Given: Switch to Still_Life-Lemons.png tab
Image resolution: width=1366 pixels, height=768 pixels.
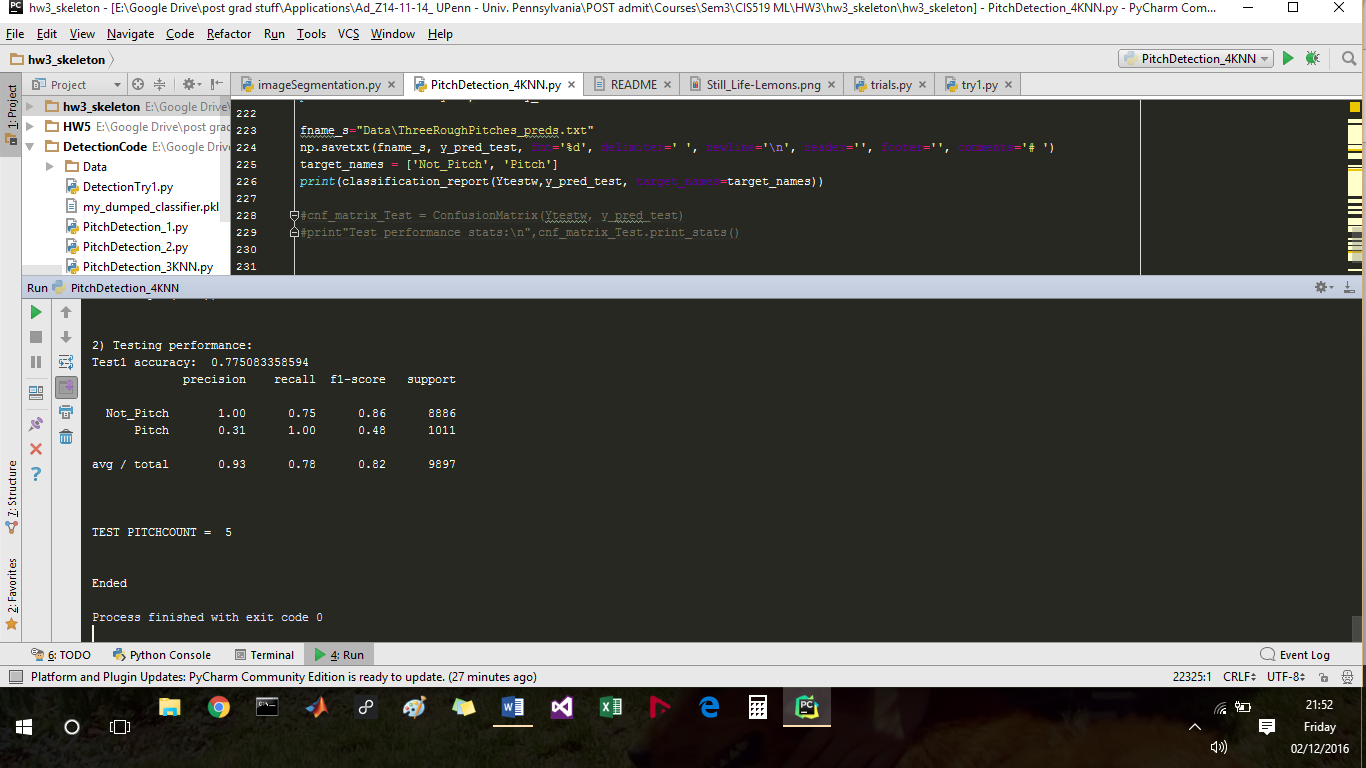Looking at the screenshot, I should (x=763, y=84).
